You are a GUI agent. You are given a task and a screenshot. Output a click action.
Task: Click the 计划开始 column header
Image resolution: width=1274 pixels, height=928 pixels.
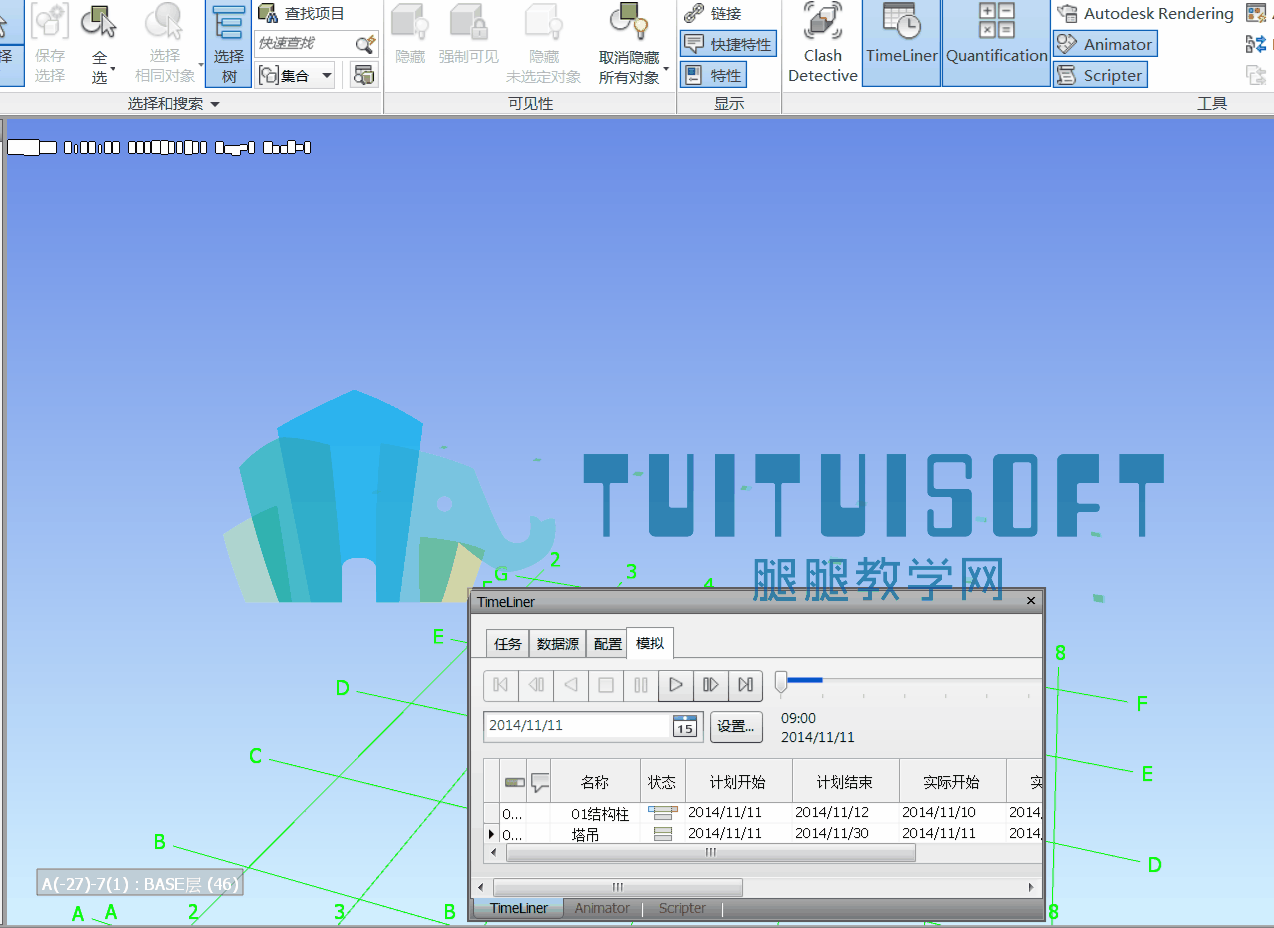738,782
